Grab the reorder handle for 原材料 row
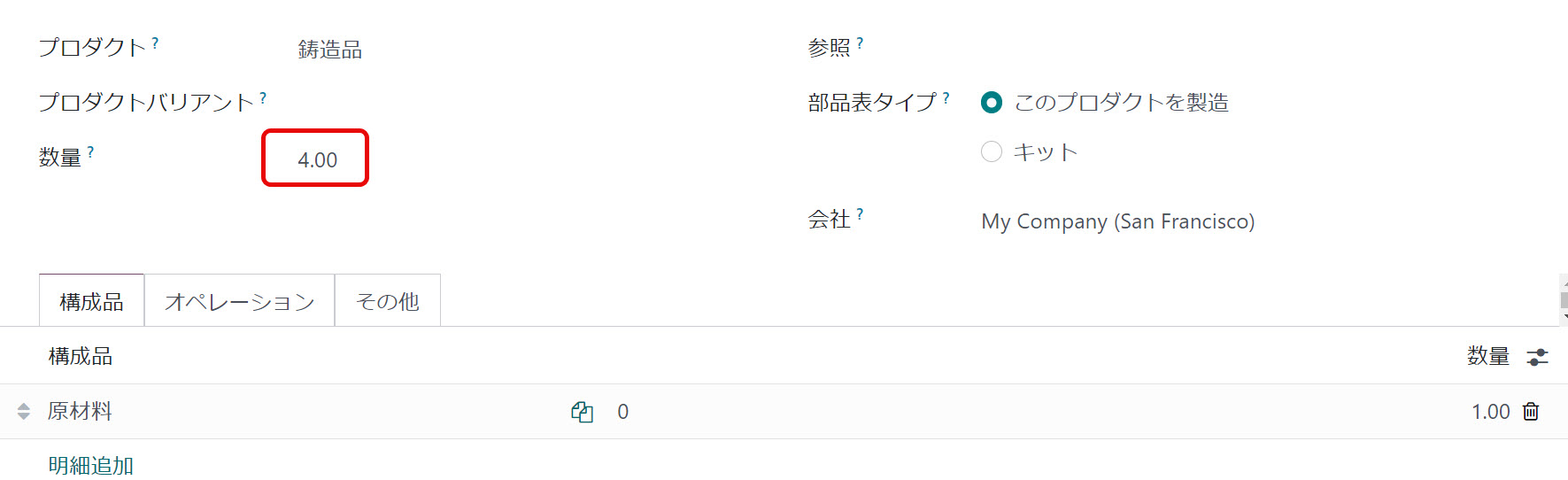Viewport: 1568px width, 480px height. point(24,412)
